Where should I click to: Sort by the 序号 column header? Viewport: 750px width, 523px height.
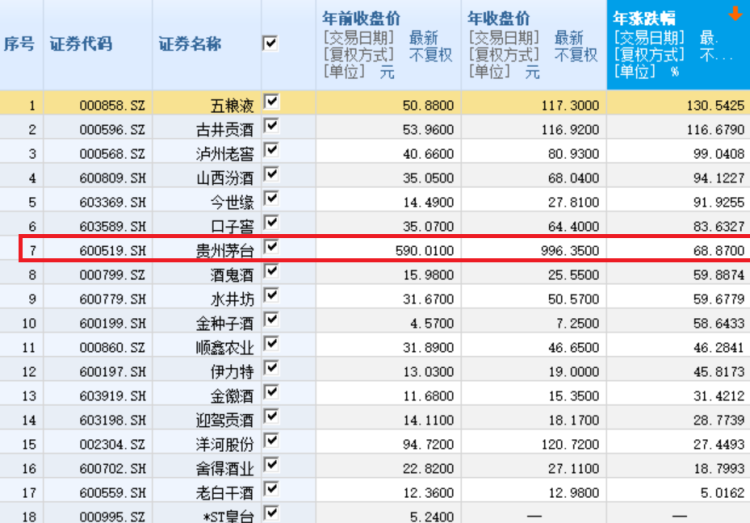pos(19,44)
